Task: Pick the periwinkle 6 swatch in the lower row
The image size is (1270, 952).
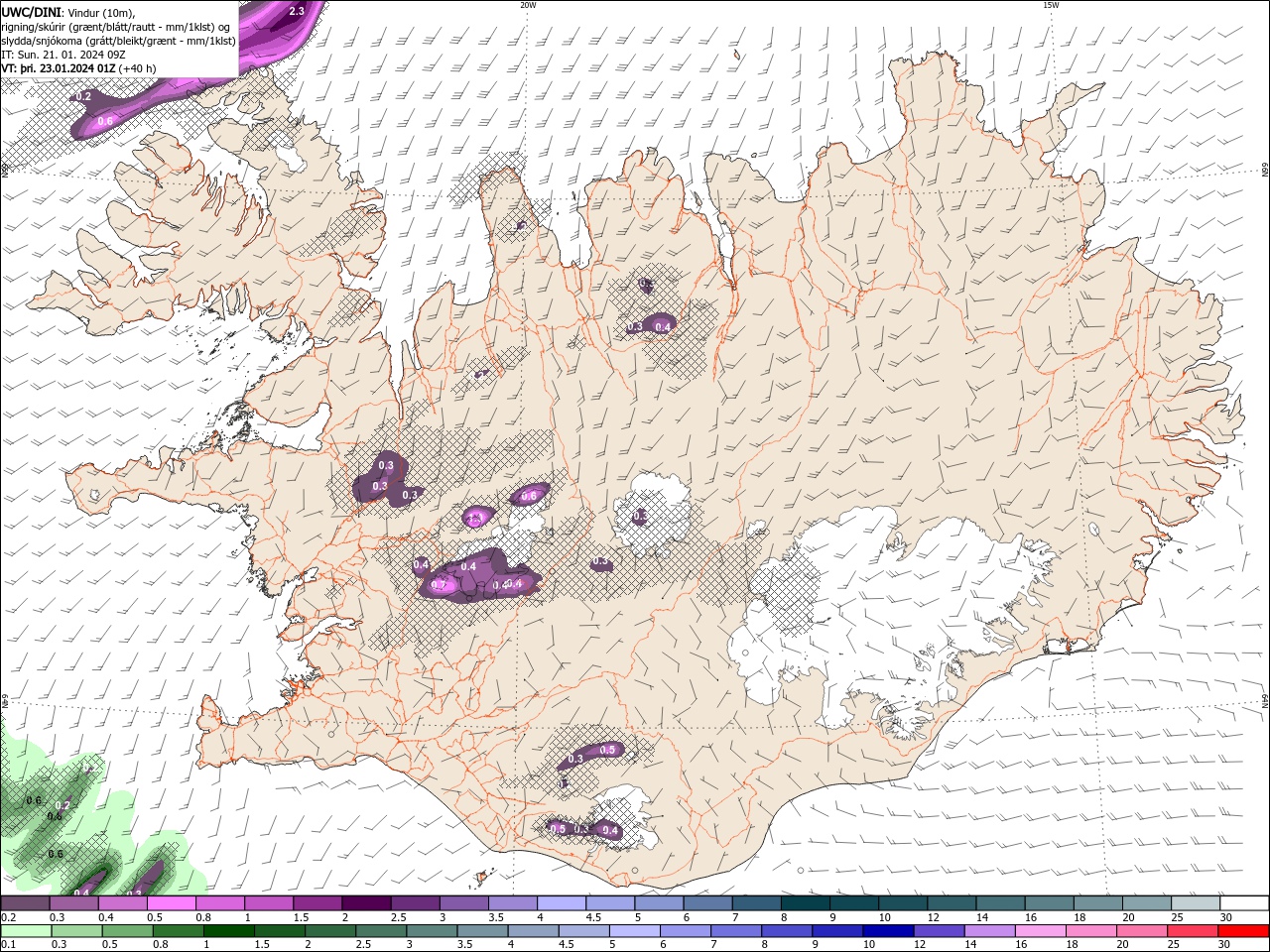Action: point(686,931)
